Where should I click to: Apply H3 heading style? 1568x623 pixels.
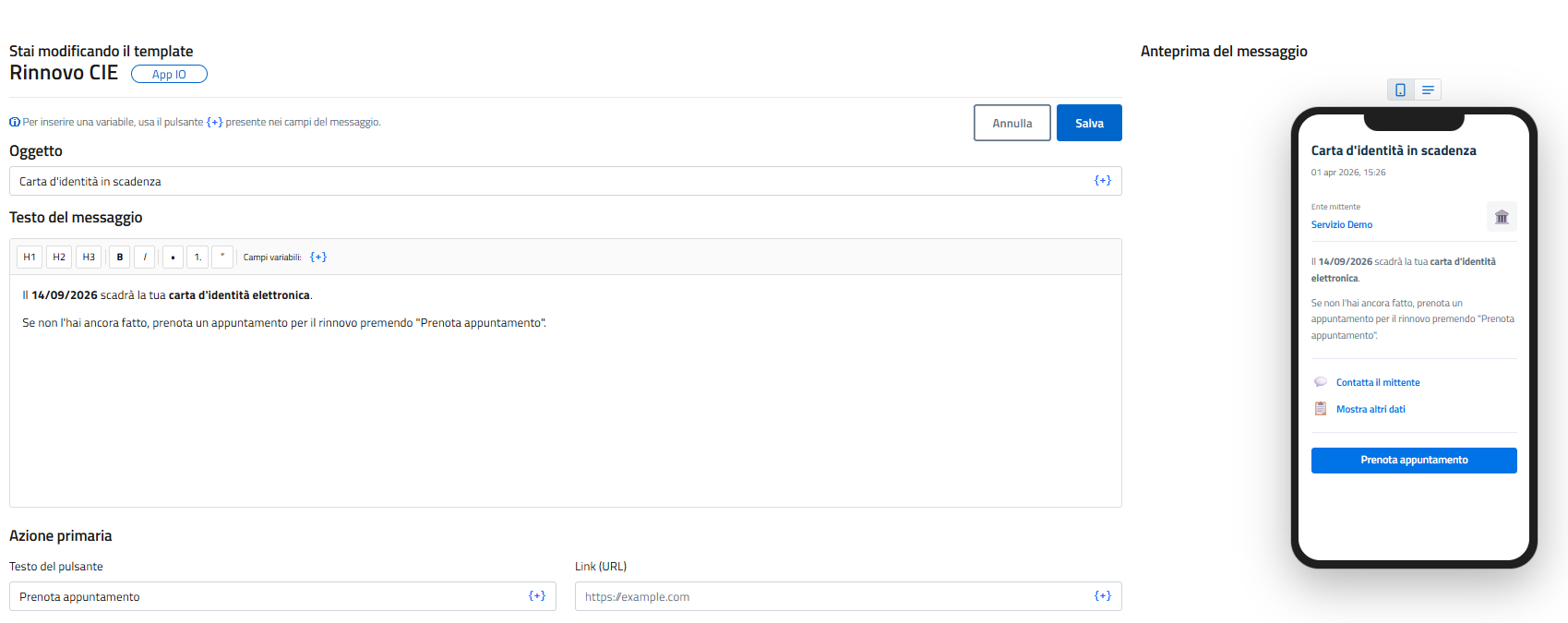[89, 258]
